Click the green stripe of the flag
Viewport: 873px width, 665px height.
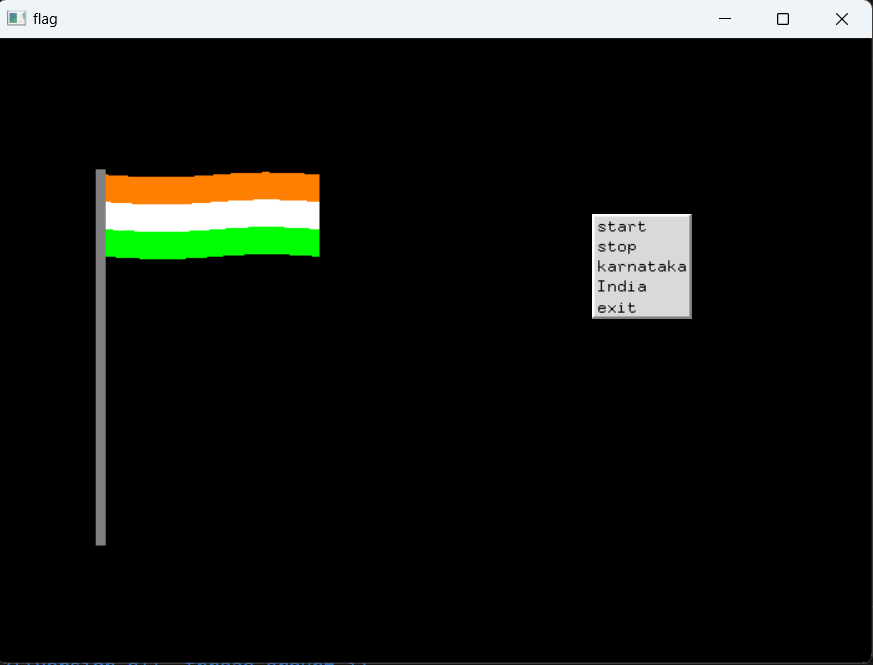212,243
